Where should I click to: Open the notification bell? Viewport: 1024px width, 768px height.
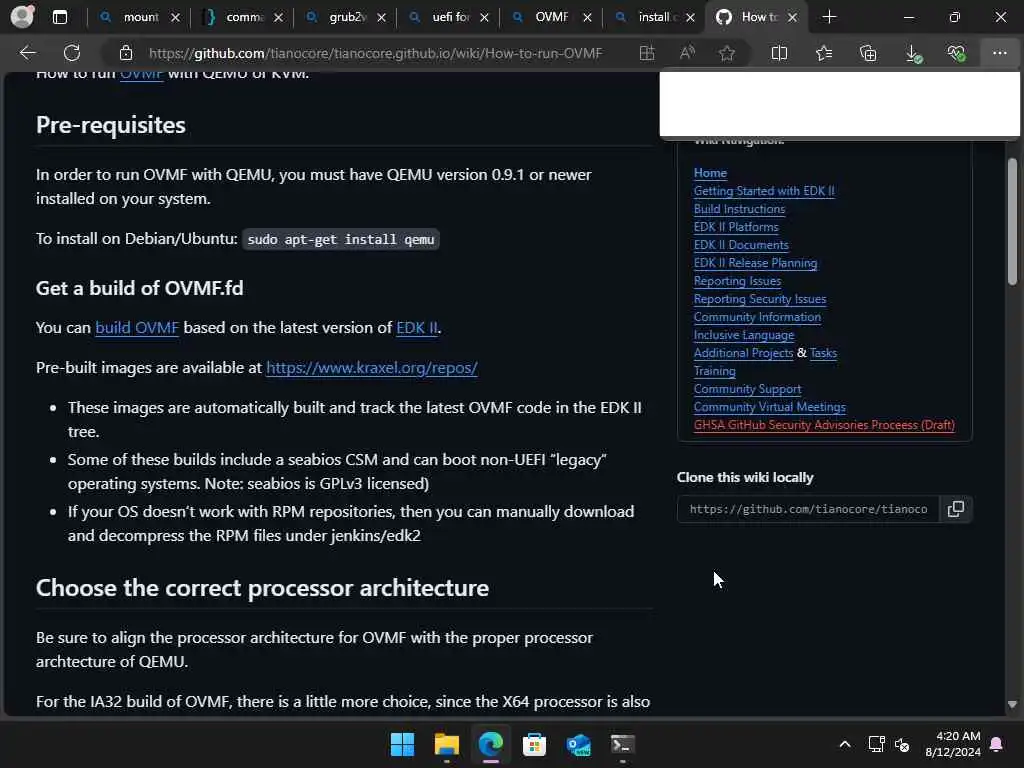click(997, 744)
